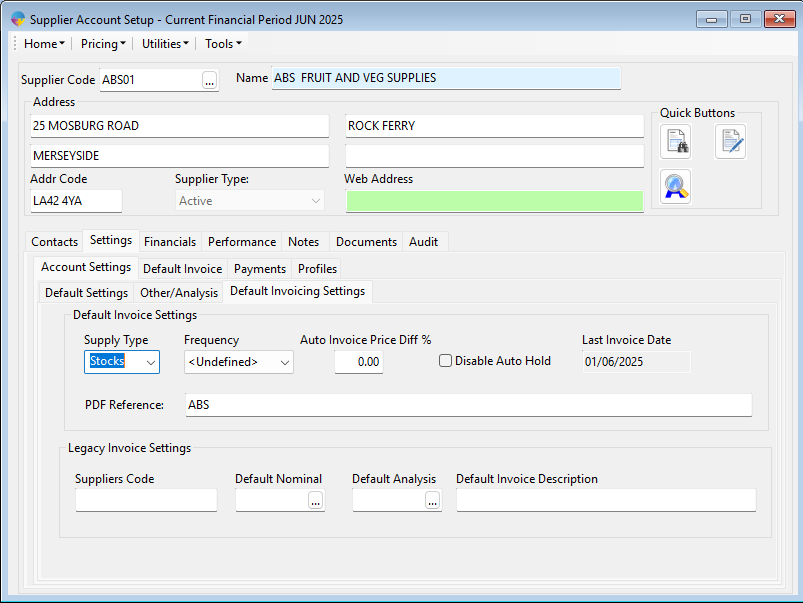Open the Default Analysis lookup ellipsis button
Viewport: 803px width, 603px height.
coord(433,501)
